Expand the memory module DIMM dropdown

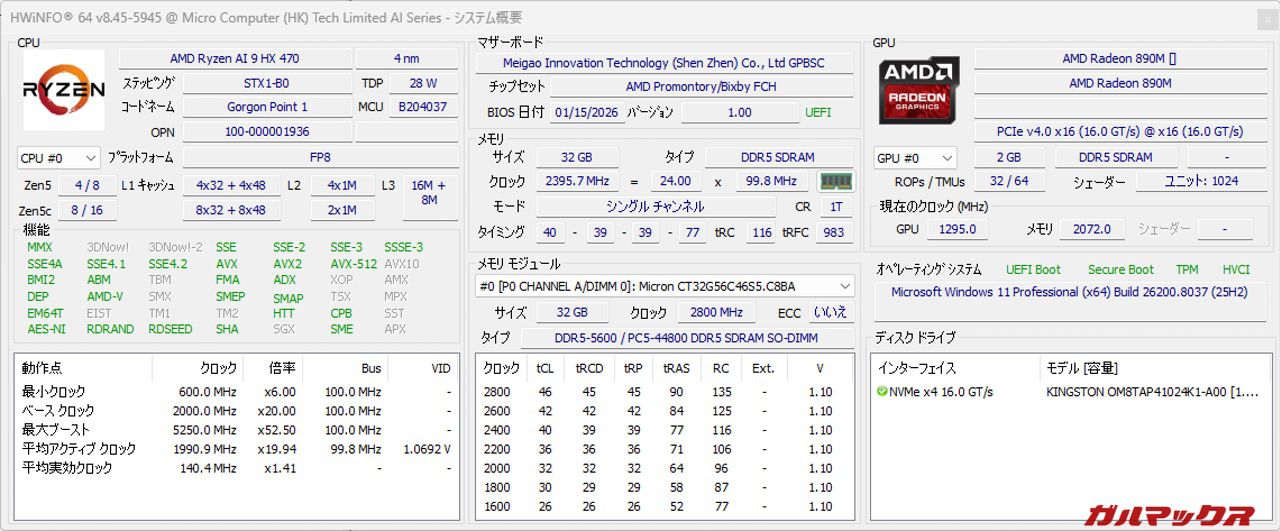(665, 286)
